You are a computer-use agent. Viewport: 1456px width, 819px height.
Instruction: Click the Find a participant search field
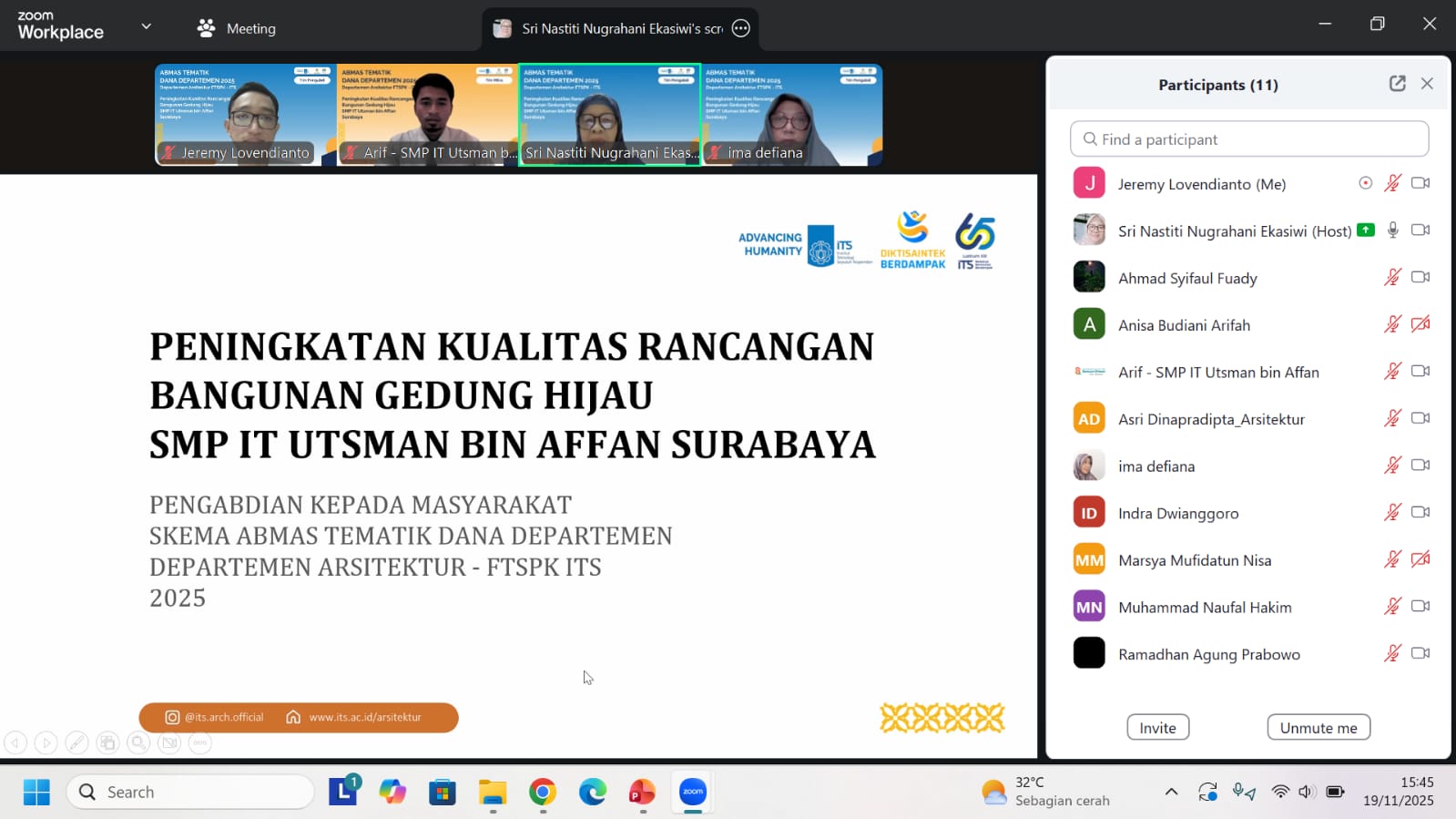pyautogui.click(x=1248, y=139)
